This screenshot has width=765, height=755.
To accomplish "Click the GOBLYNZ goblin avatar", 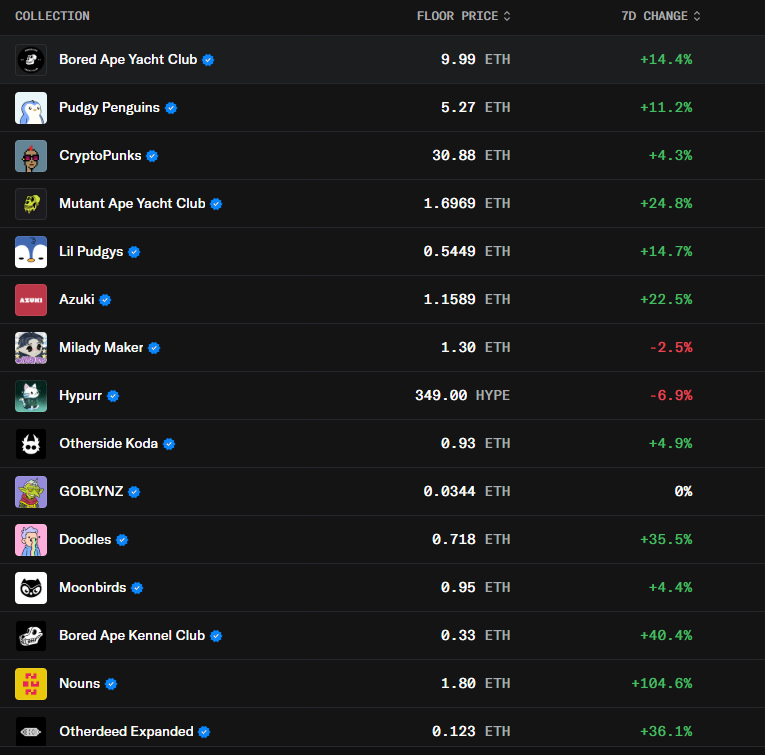I will 31,492.
